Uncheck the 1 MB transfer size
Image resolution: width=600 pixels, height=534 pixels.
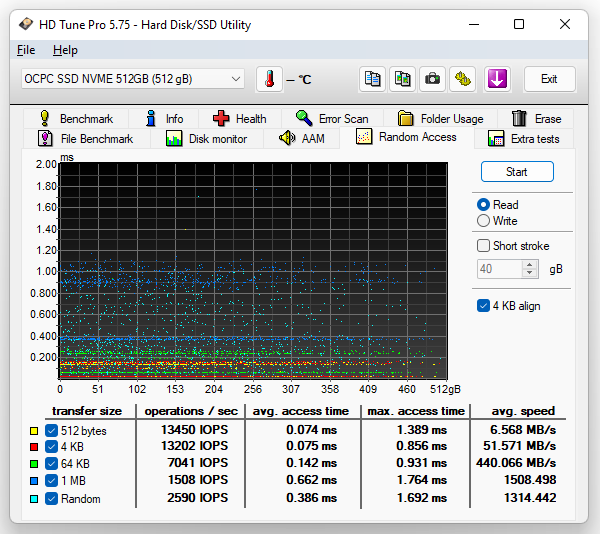51,480
